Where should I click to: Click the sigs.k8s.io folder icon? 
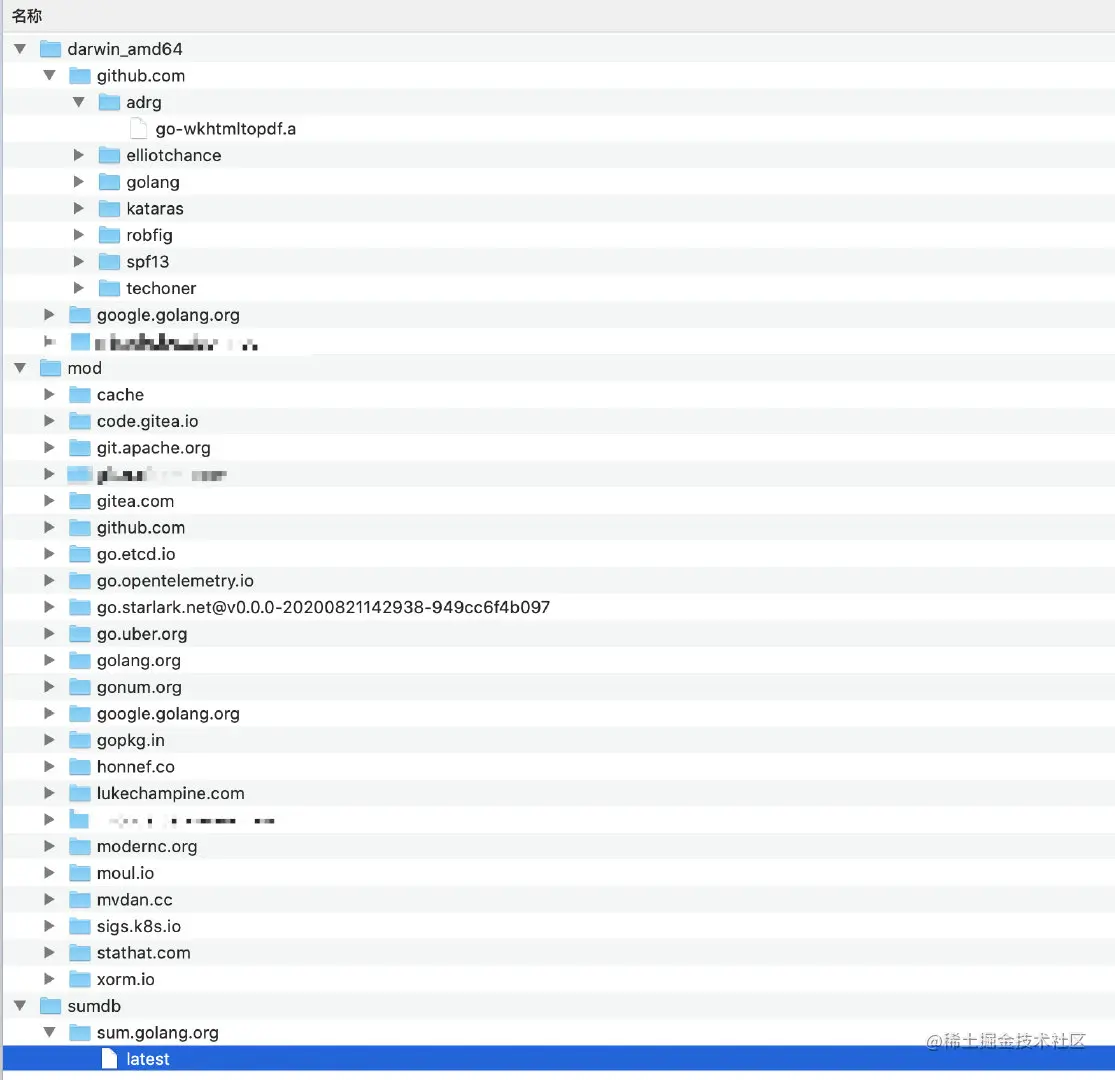click(80, 926)
